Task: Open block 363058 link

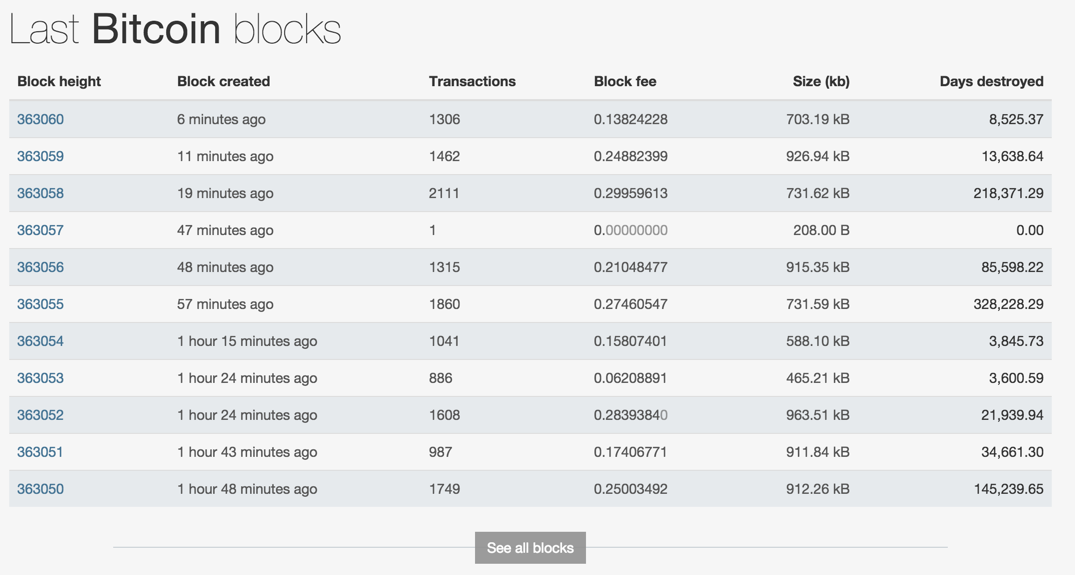Action: tap(40, 193)
